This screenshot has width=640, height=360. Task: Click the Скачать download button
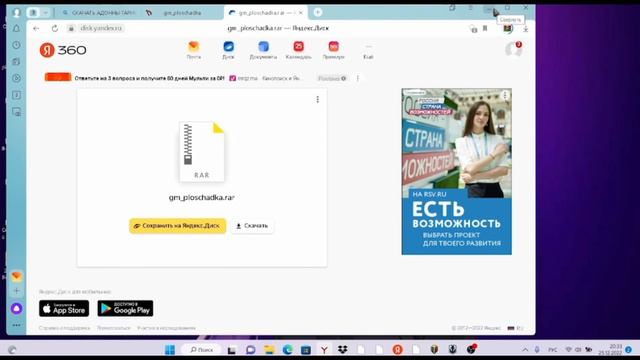point(252,226)
